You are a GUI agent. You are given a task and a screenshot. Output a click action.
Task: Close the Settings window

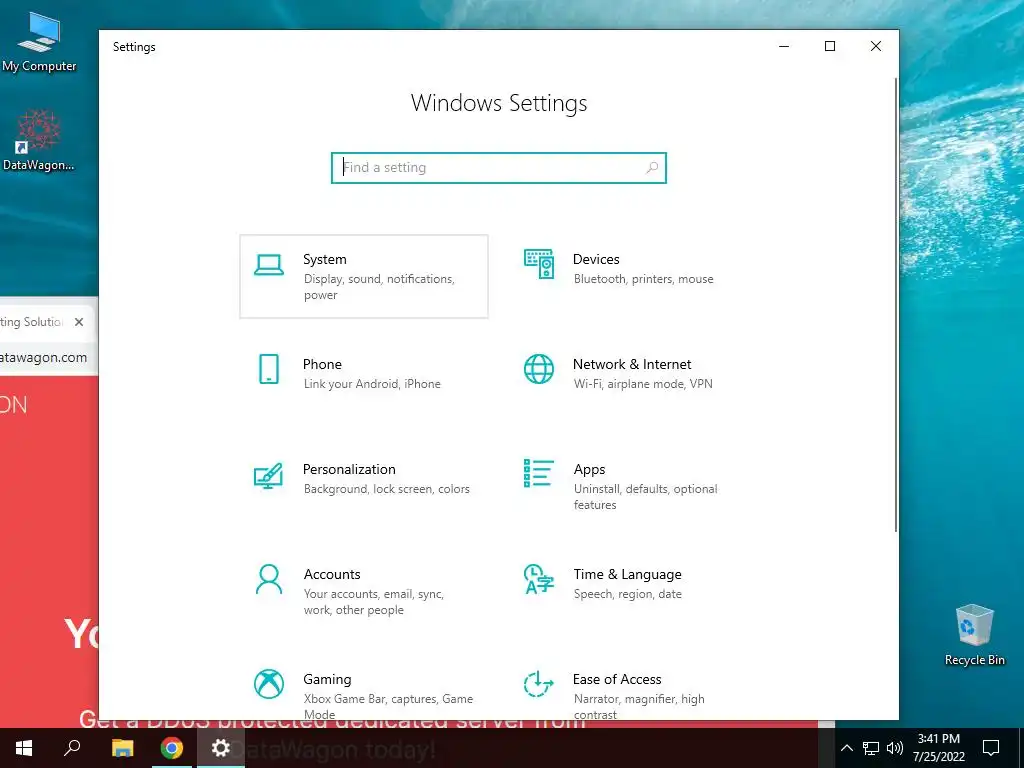(x=876, y=46)
